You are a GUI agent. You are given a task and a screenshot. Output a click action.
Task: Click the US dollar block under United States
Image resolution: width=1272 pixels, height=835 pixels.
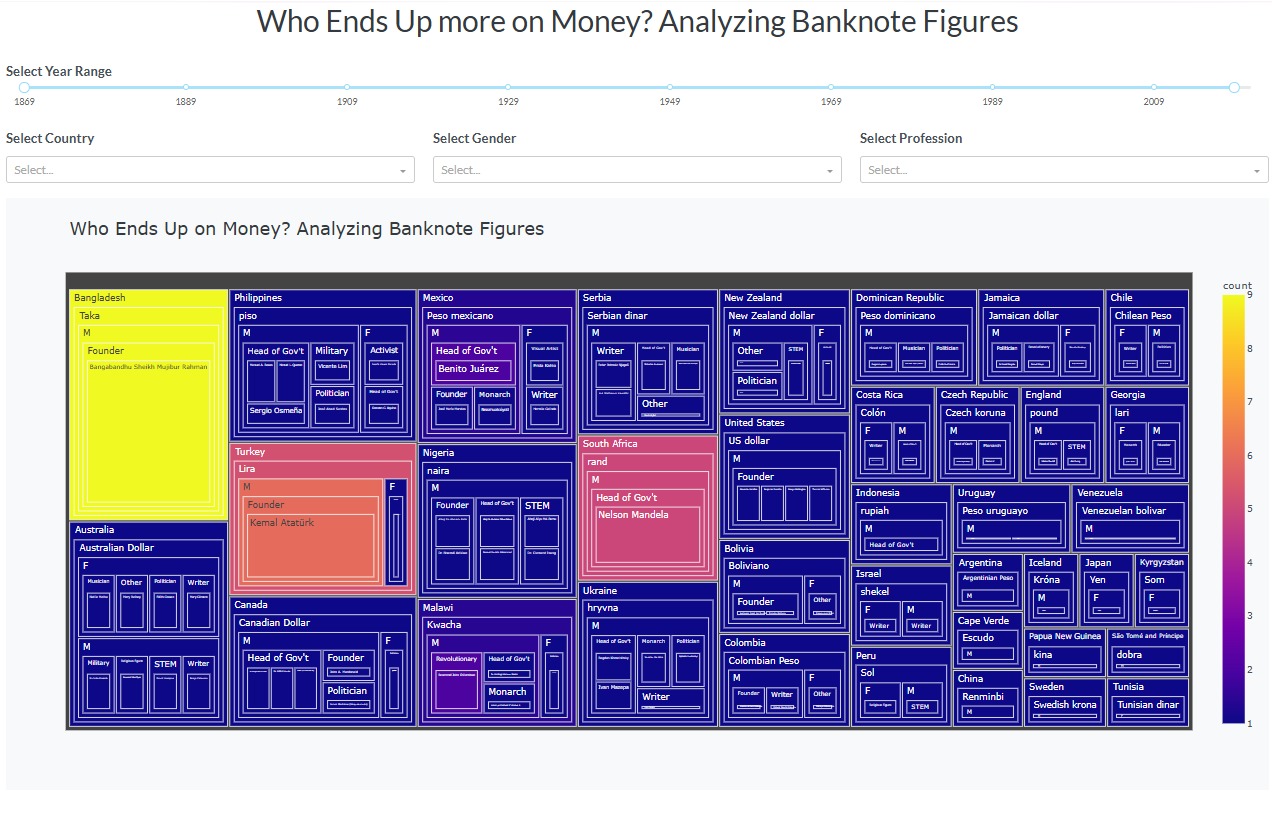(749, 441)
